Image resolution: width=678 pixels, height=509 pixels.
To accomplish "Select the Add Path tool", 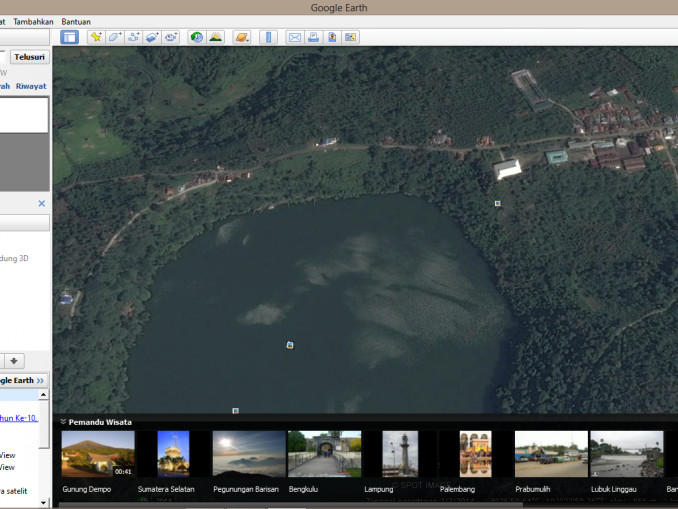I will (133, 37).
